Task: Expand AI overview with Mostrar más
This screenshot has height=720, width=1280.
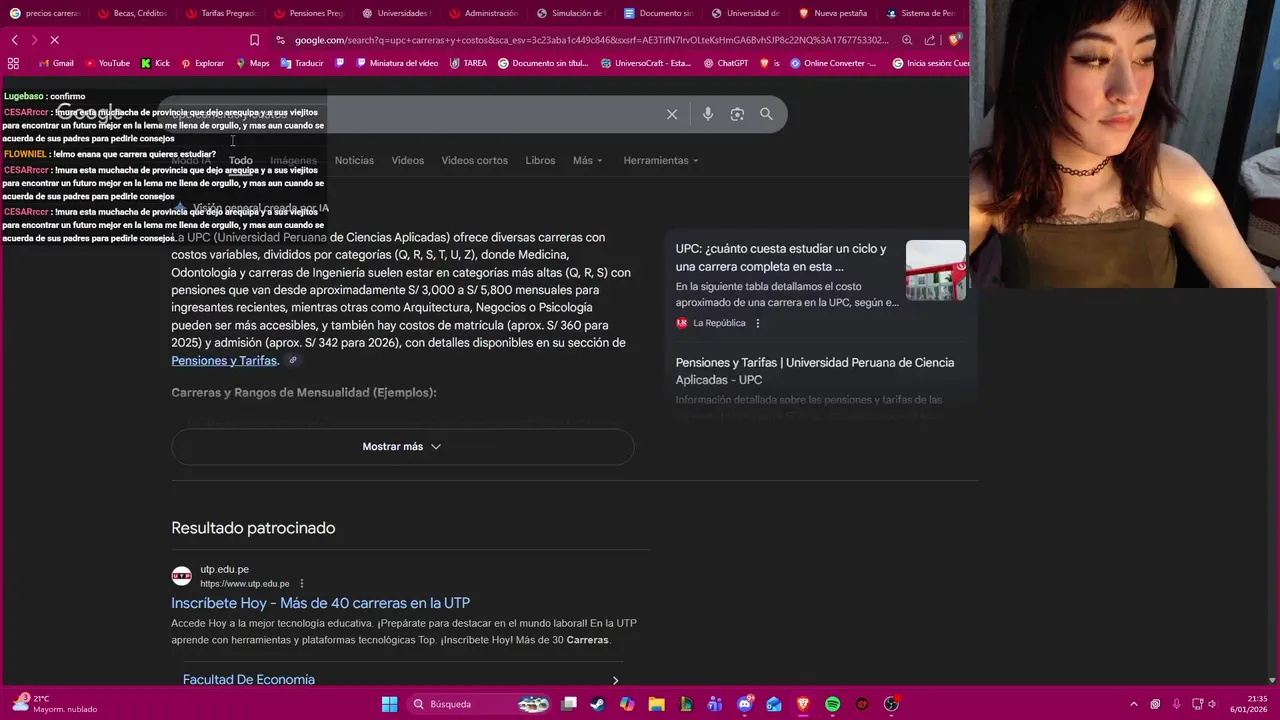Action: tap(402, 447)
